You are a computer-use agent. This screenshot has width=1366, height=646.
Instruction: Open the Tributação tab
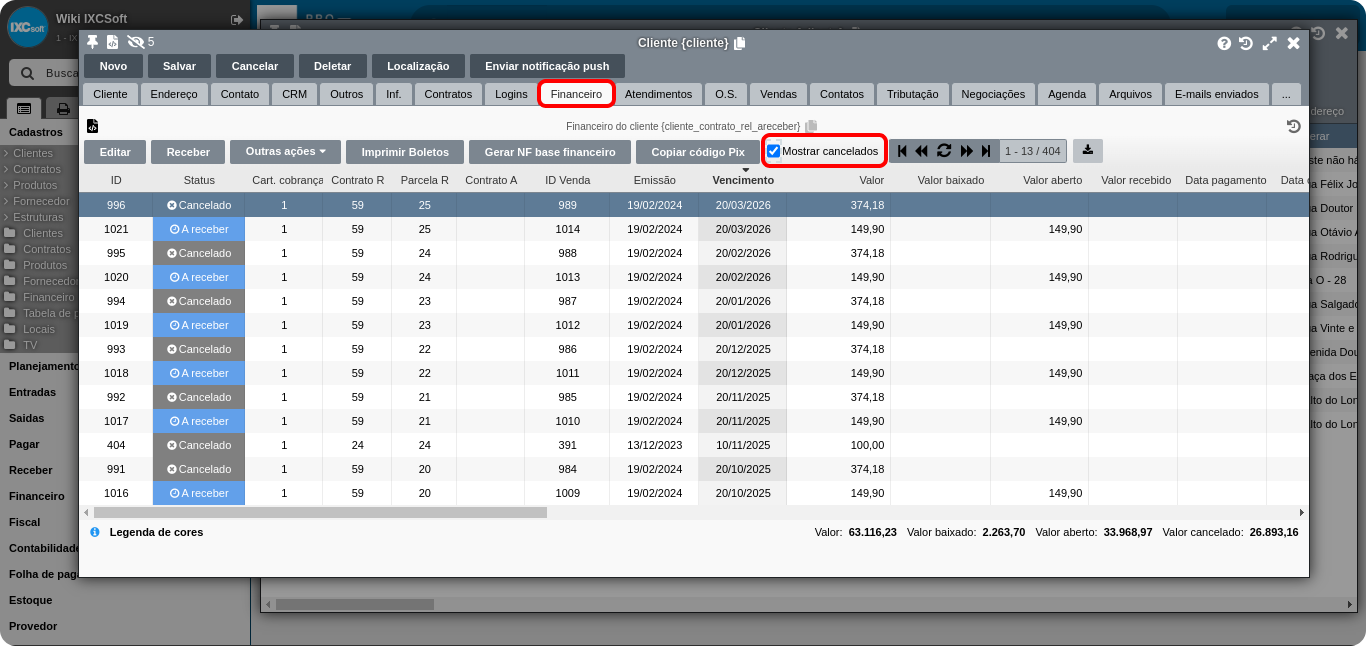click(x=913, y=94)
